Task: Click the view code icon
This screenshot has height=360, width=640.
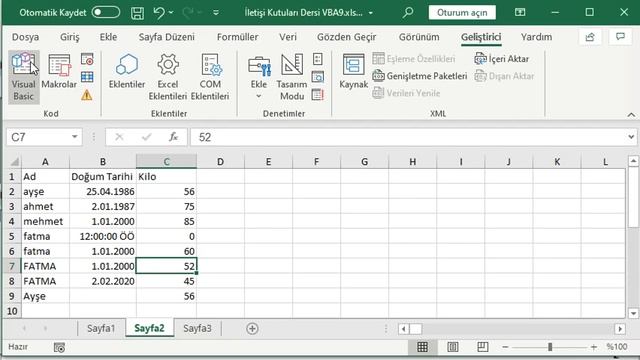Action: [318, 77]
